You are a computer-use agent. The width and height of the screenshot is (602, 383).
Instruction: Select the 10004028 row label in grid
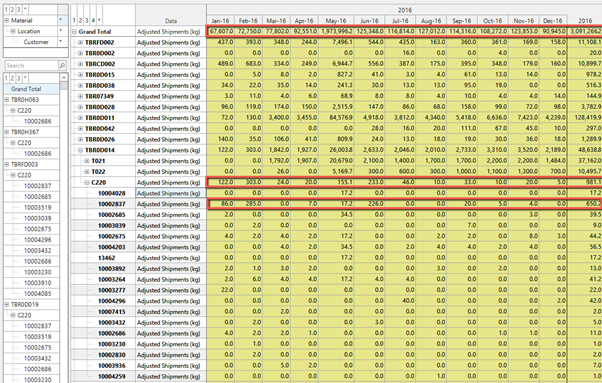(x=111, y=193)
